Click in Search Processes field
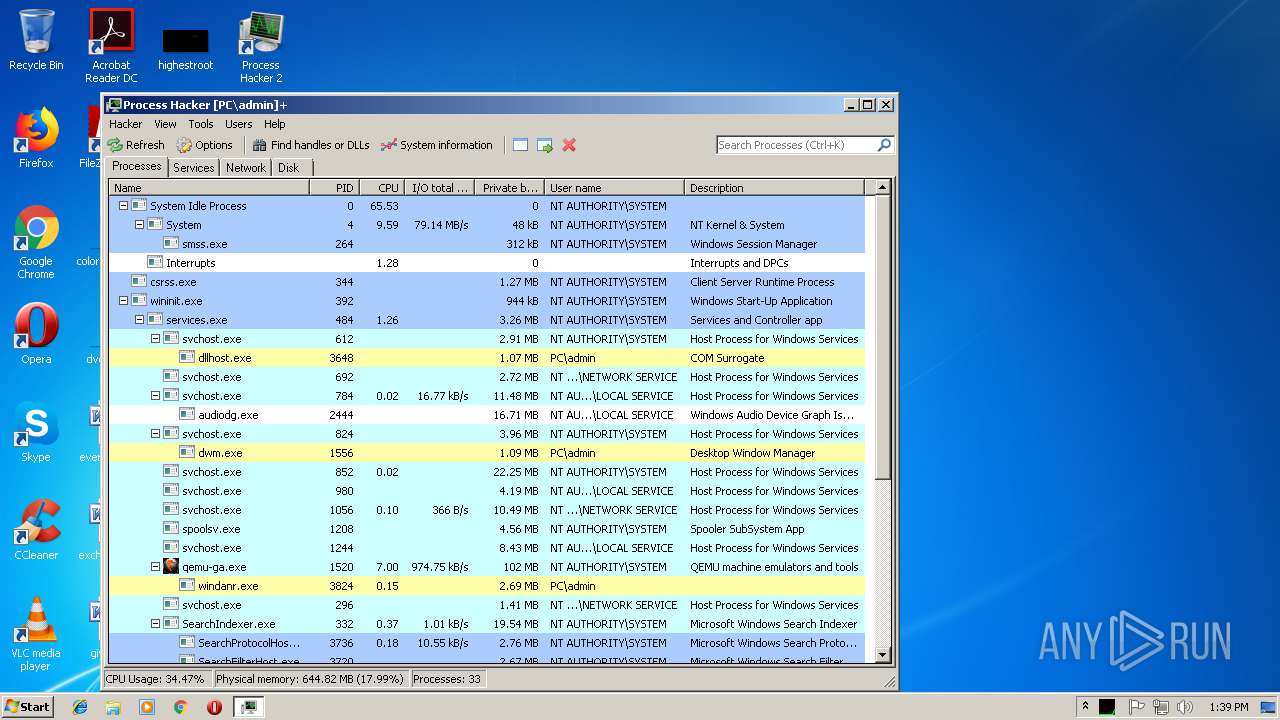The image size is (1280, 720). (x=796, y=145)
